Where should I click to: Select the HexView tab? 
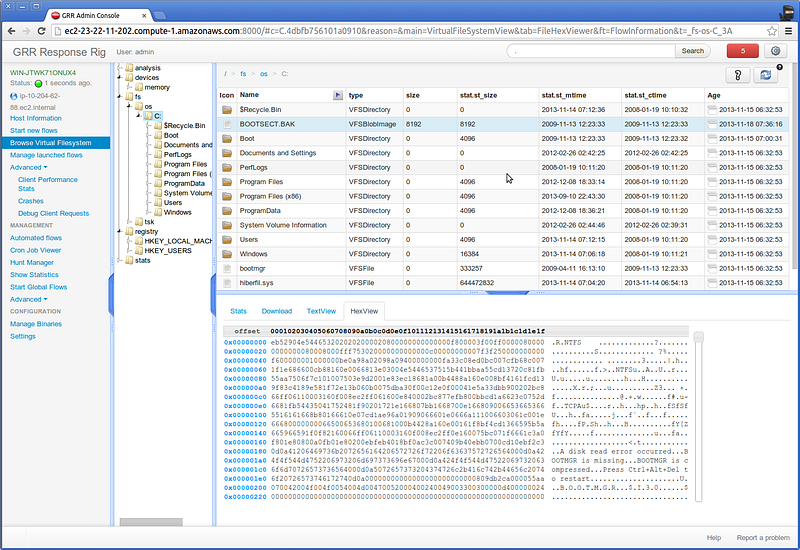click(x=364, y=311)
